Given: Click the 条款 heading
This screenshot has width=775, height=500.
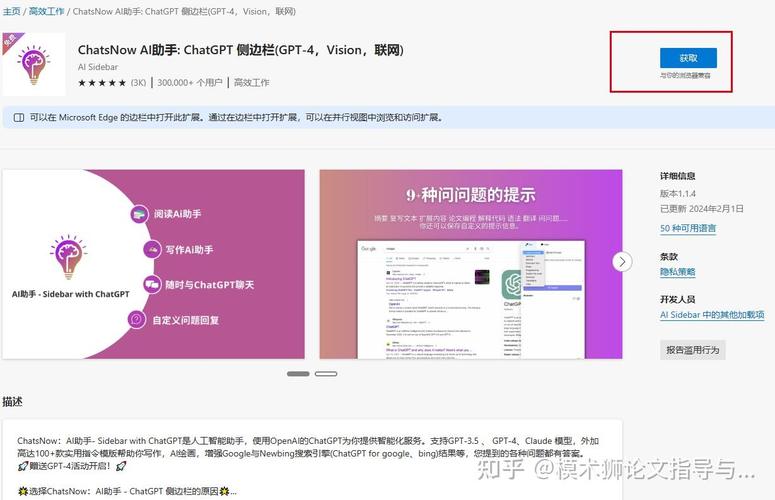Looking at the screenshot, I should [x=669, y=256].
